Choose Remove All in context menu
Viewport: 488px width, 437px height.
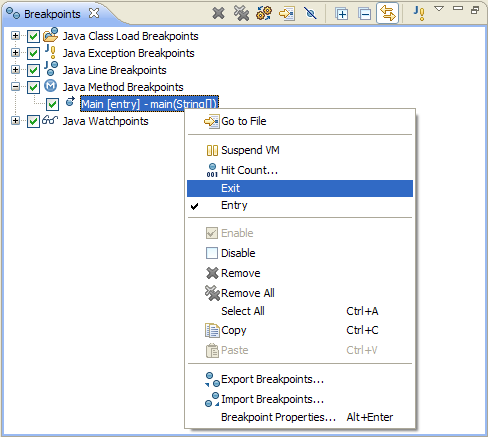tap(300, 293)
